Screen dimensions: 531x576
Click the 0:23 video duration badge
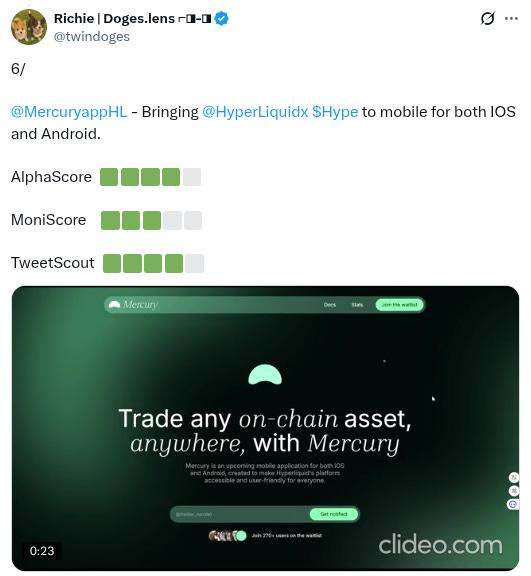tap(42, 551)
